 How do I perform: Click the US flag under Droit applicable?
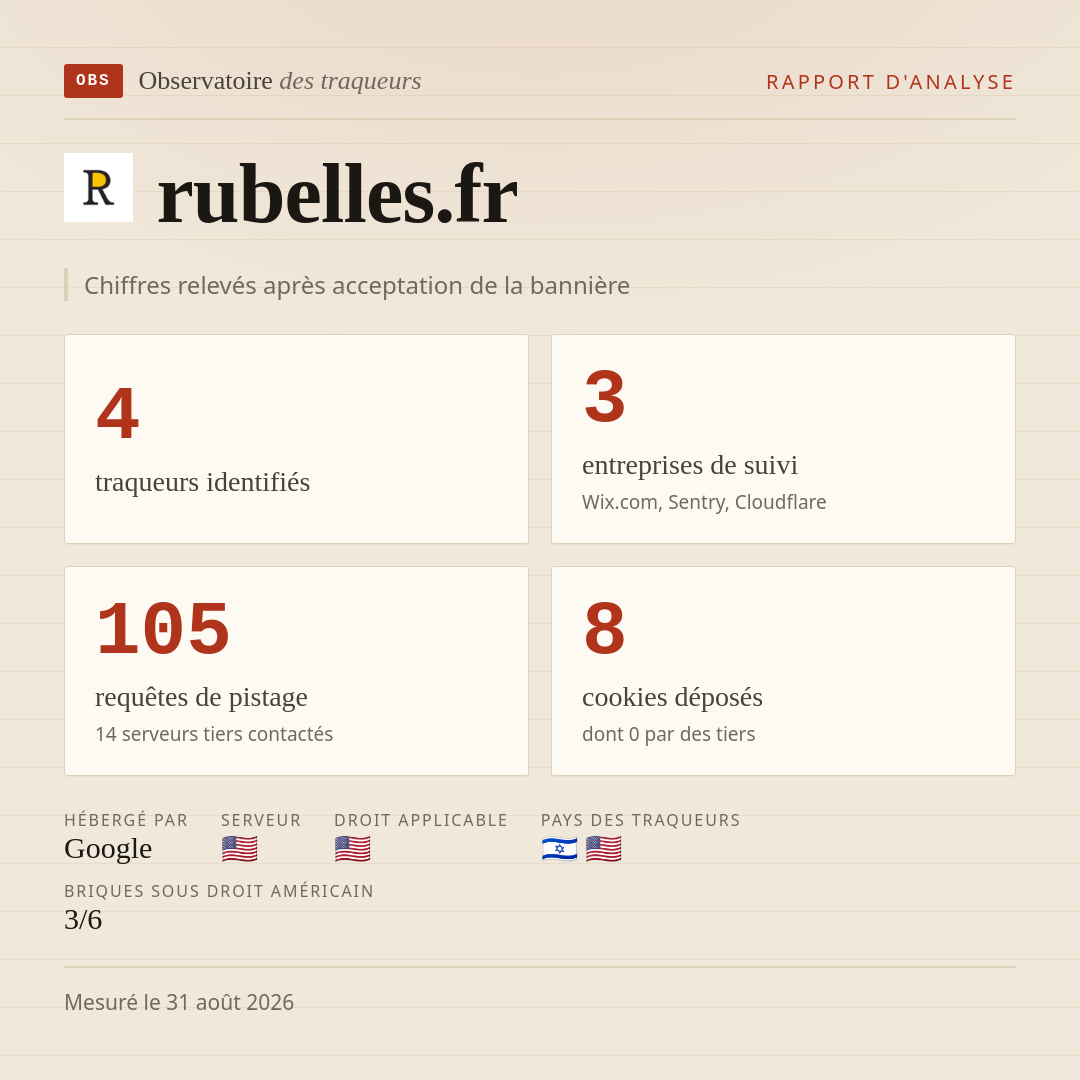click(353, 849)
